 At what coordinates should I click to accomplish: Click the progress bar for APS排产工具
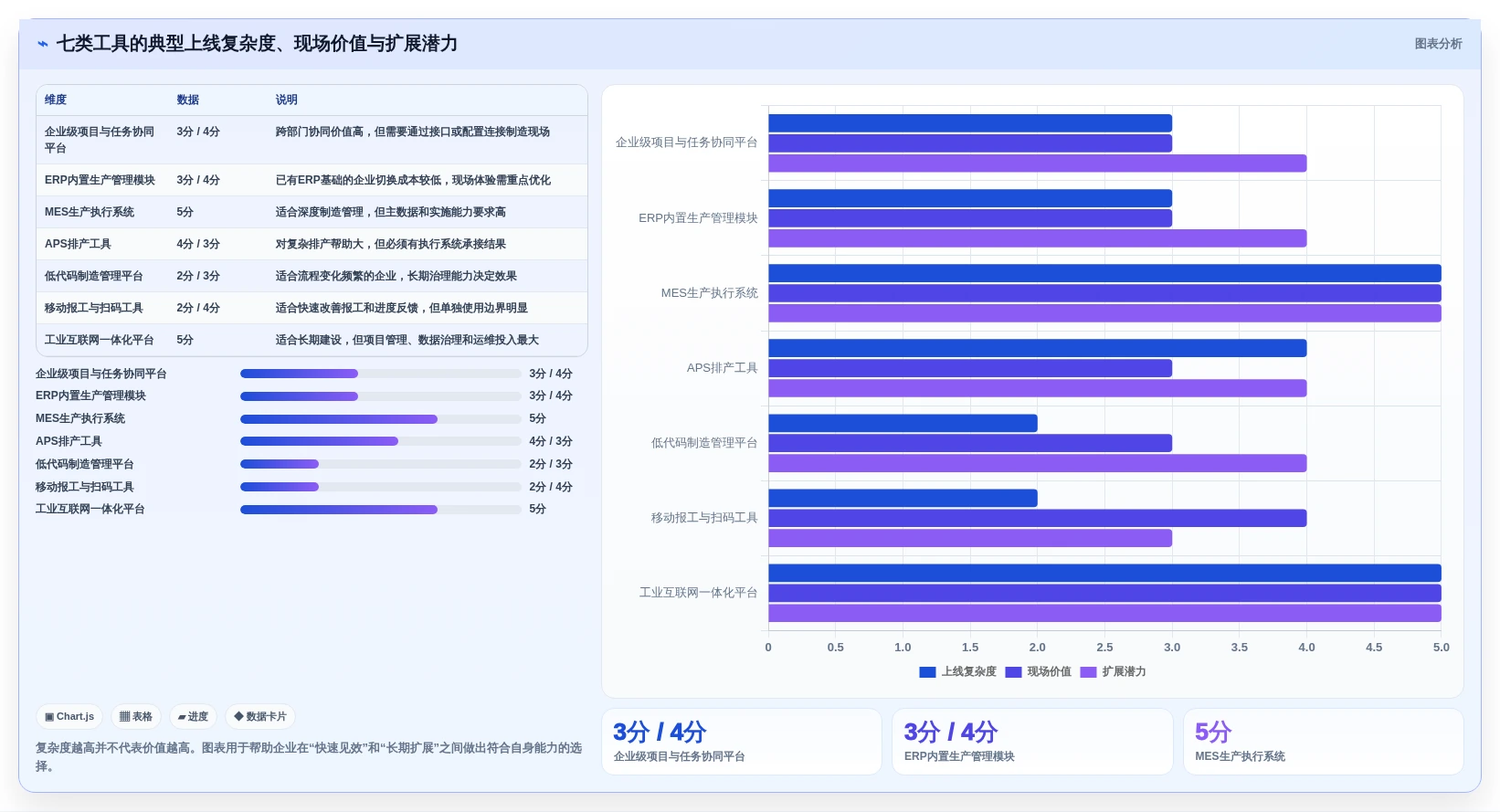(x=380, y=441)
